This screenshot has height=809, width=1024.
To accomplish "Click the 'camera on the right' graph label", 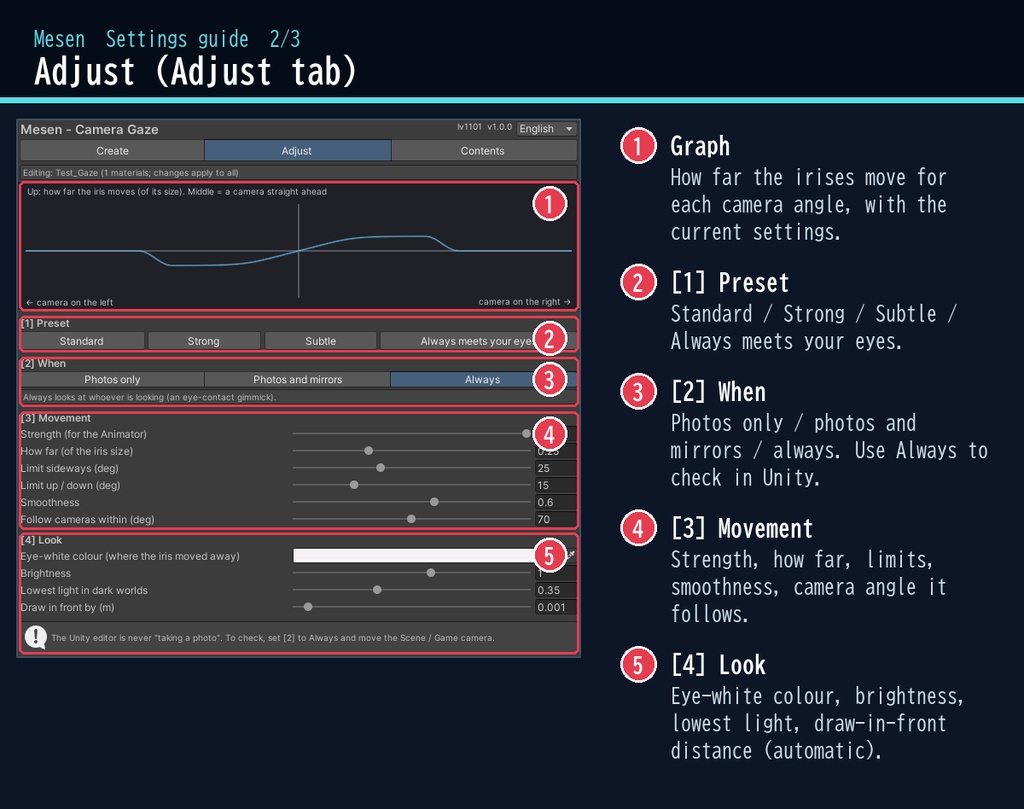I will click(524, 302).
